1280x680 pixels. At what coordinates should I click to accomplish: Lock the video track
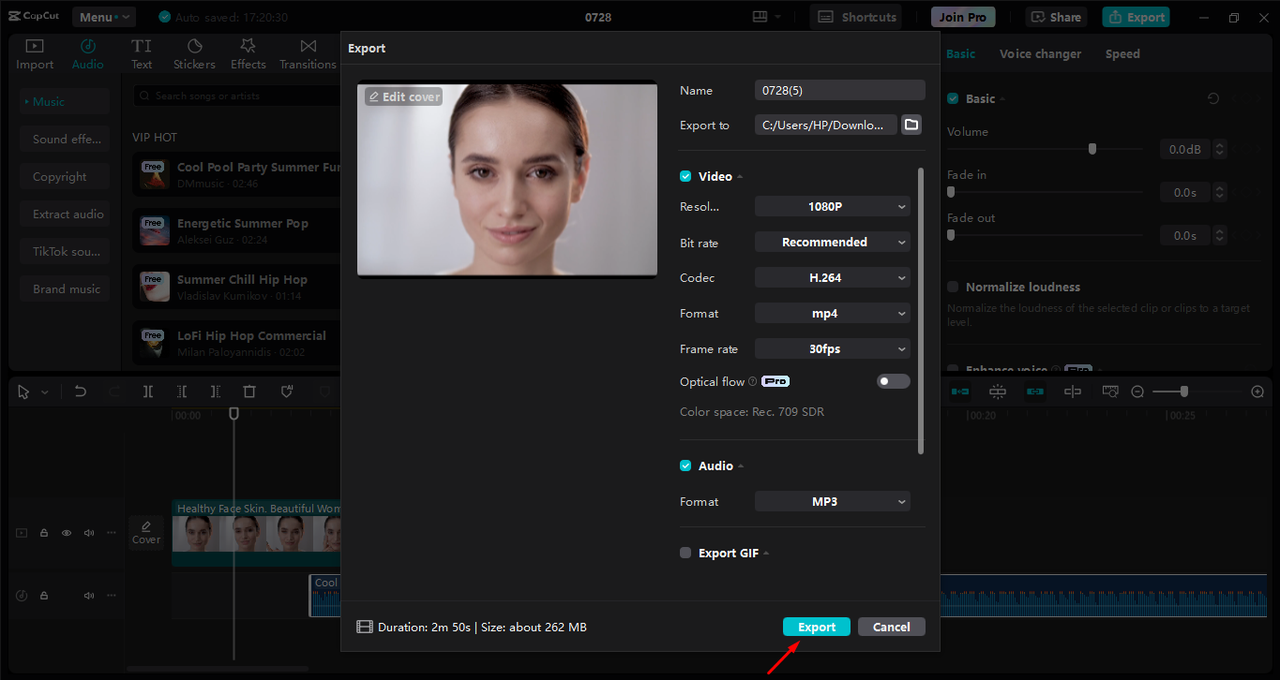point(44,533)
